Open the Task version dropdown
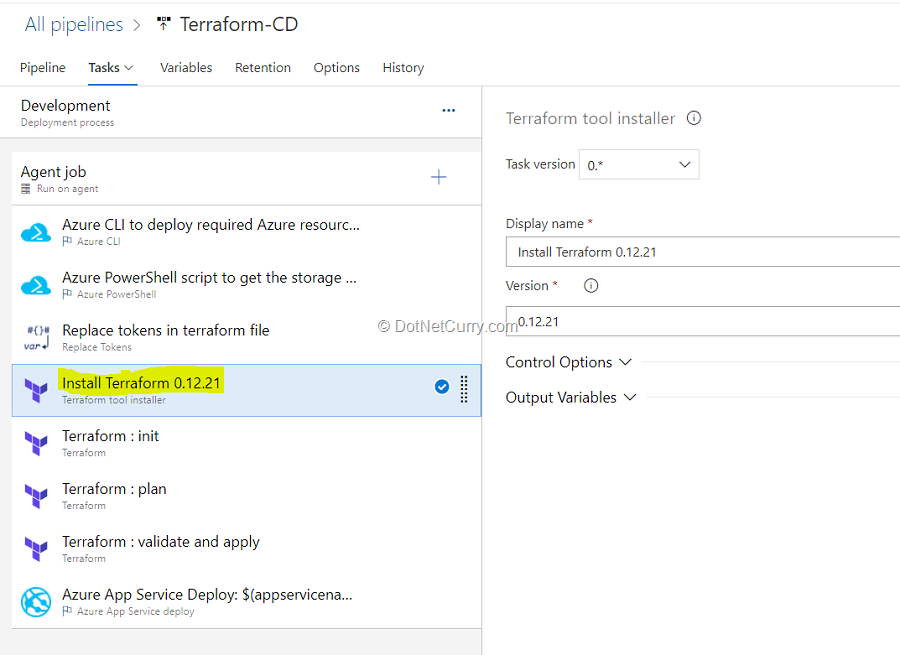 [639, 165]
